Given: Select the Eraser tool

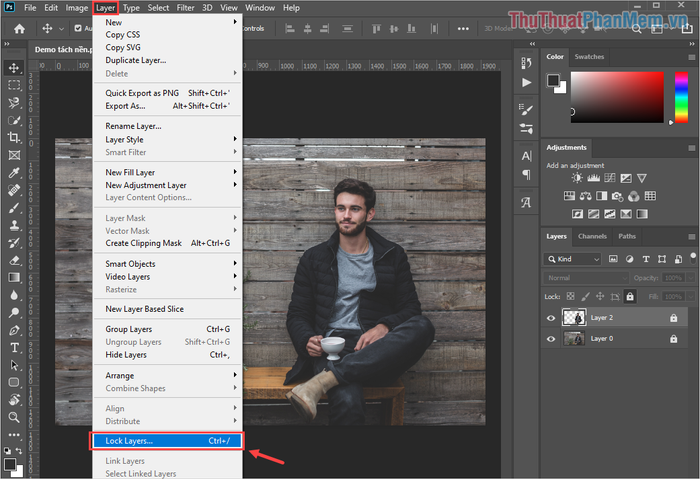Looking at the screenshot, I should click(x=14, y=260).
